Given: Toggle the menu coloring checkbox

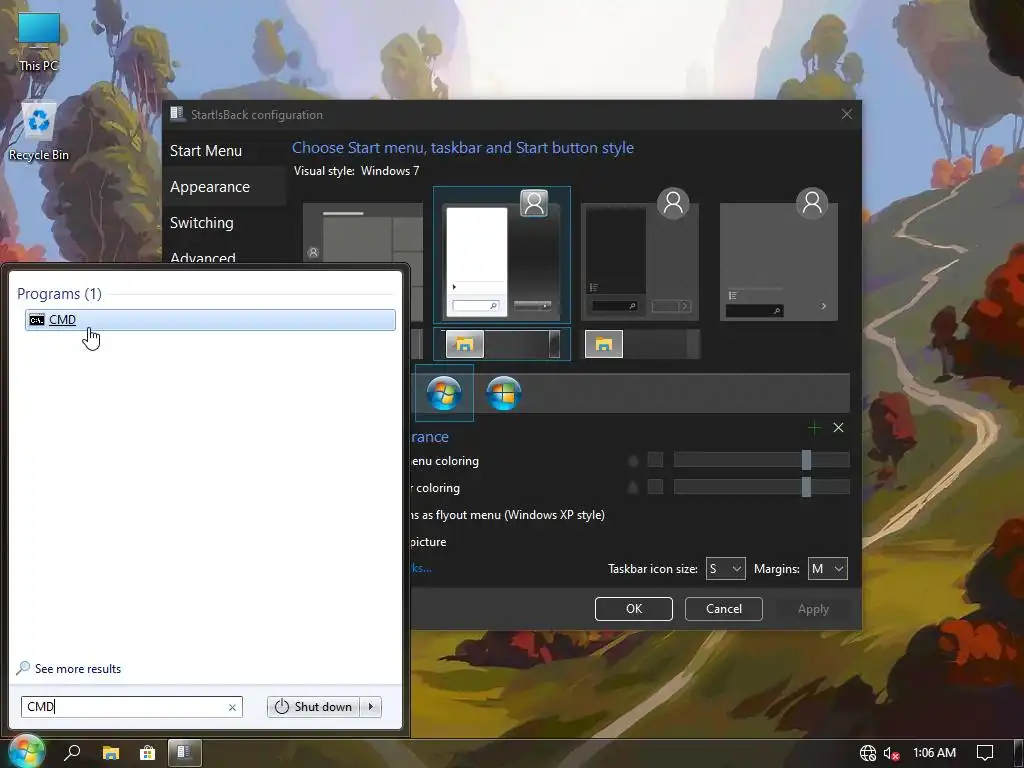Looking at the screenshot, I should click(x=655, y=460).
